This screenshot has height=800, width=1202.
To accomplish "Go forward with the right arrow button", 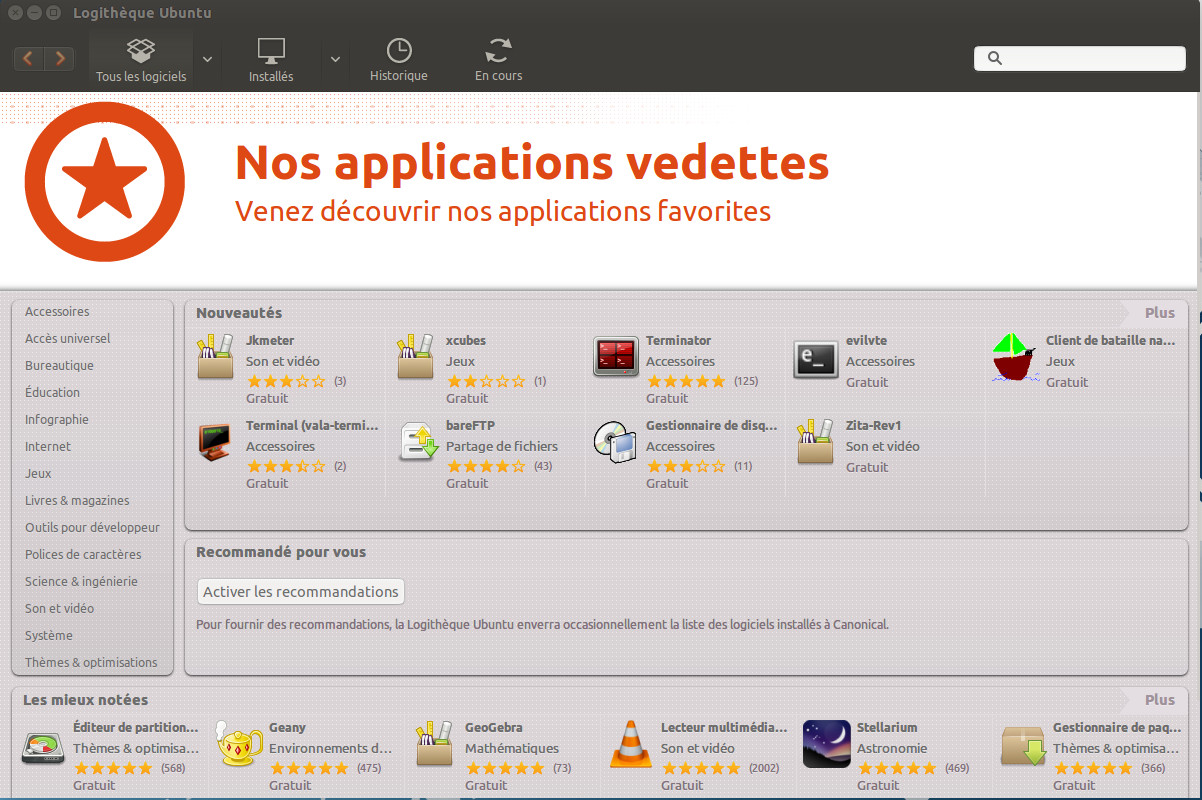I will pyautogui.click(x=60, y=59).
